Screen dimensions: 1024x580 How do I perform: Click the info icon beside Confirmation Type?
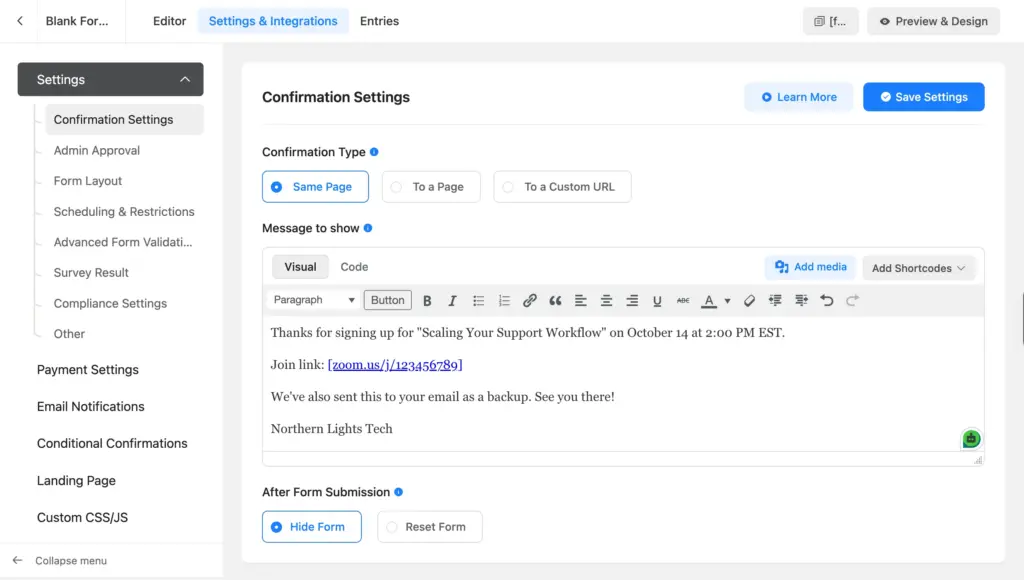coord(374,152)
